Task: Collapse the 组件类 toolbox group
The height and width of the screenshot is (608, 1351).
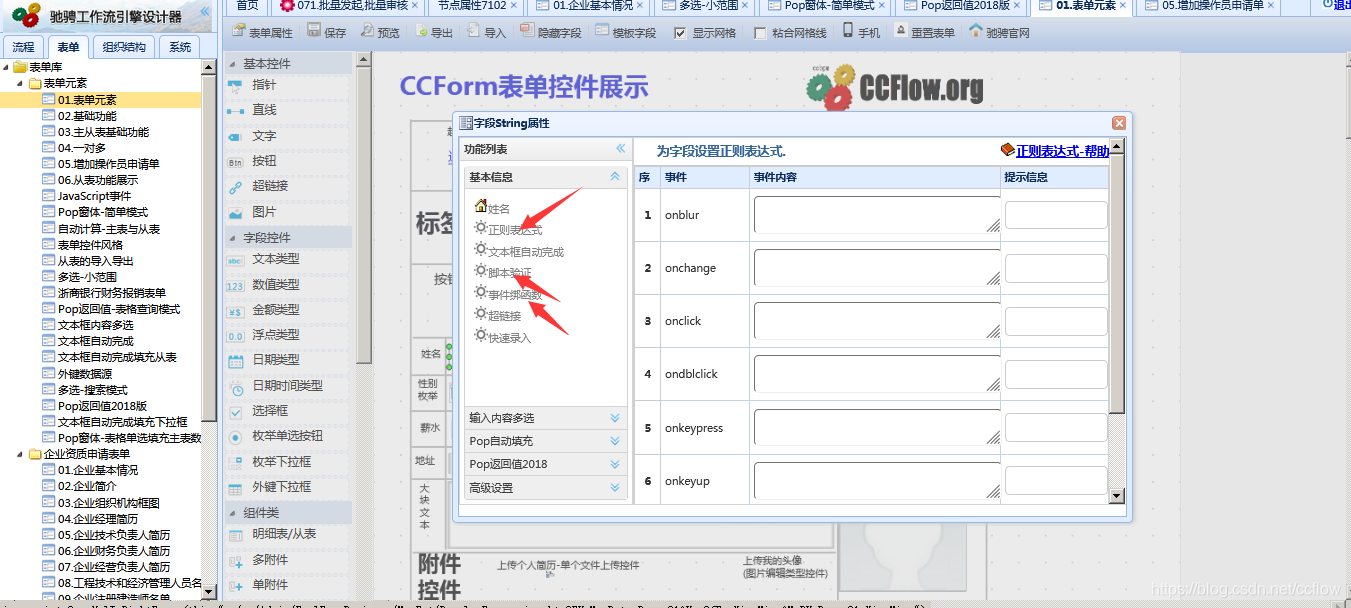Action: [231, 513]
